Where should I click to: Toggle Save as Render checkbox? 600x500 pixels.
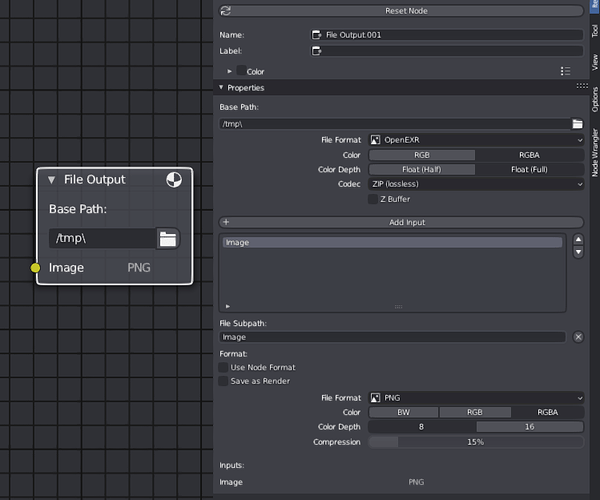(223, 381)
